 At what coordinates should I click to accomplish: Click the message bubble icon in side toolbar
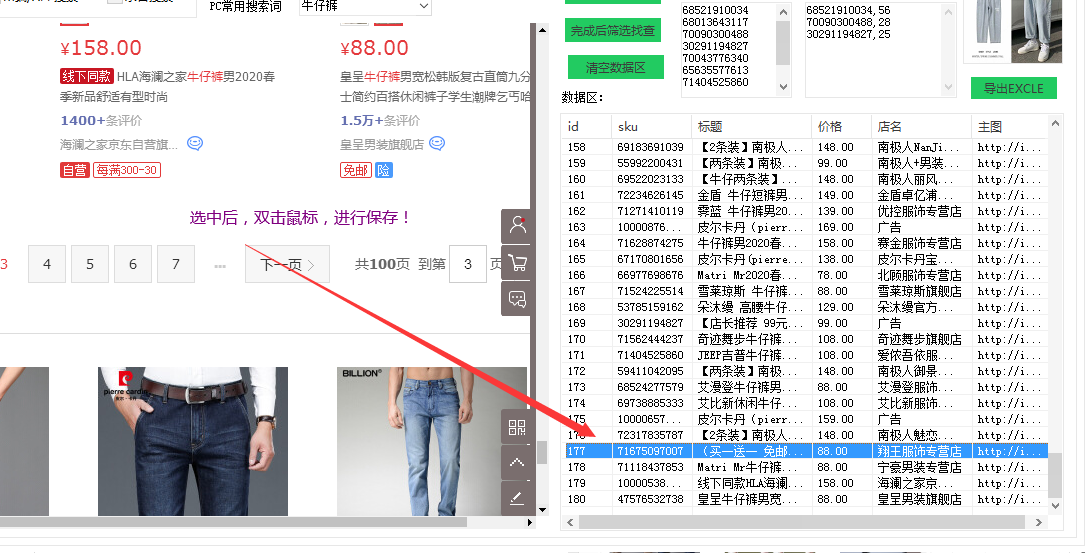517,299
